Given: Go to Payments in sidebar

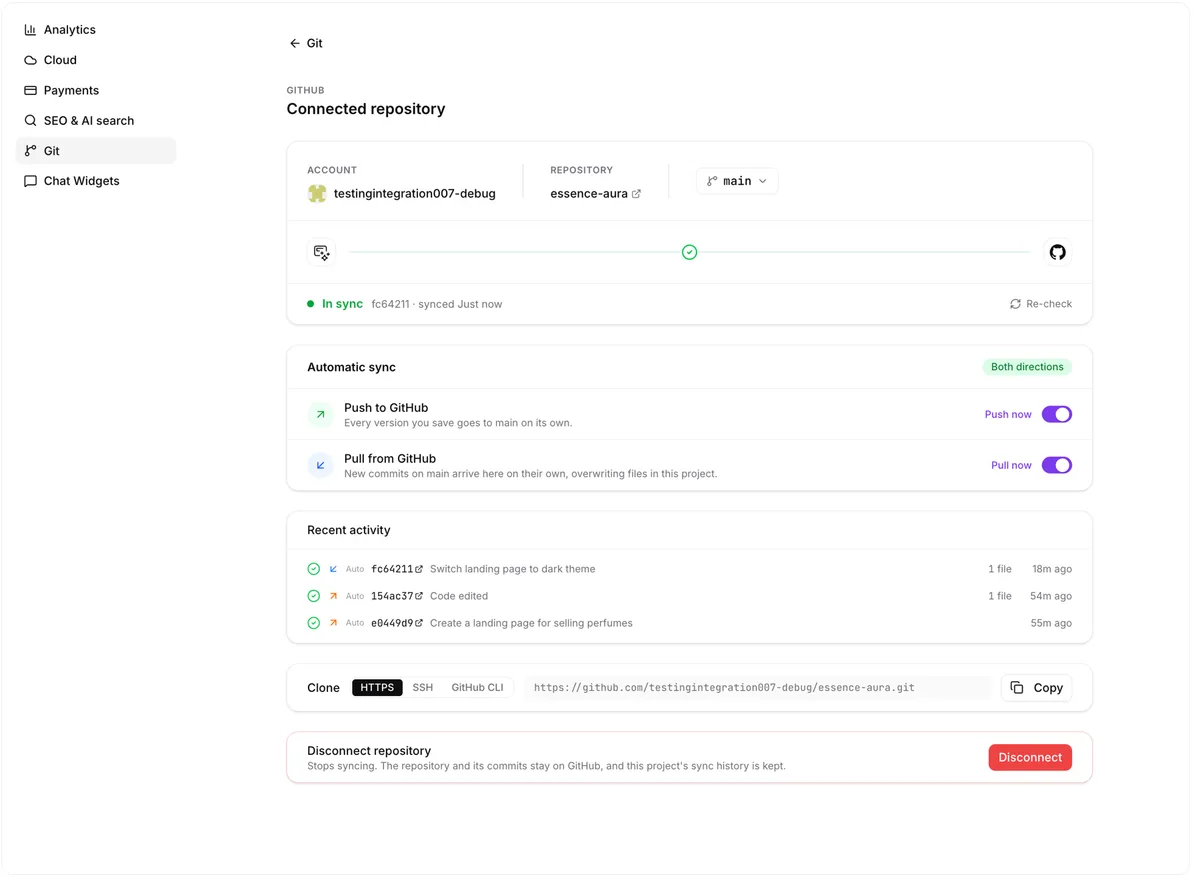Looking at the screenshot, I should coord(96,90).
